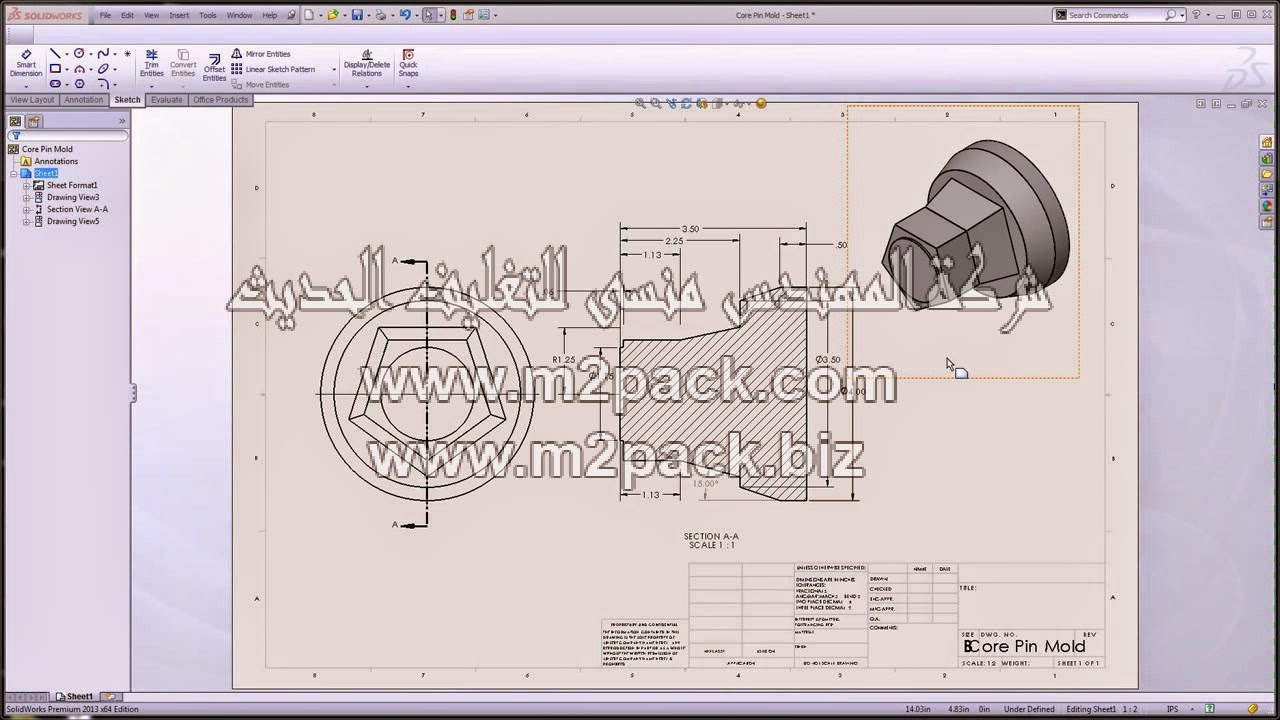This screenshot has width=1280, height=720.
Task: Click the gold sphere icon in view toolbar
Action: (x=761, y=103)
